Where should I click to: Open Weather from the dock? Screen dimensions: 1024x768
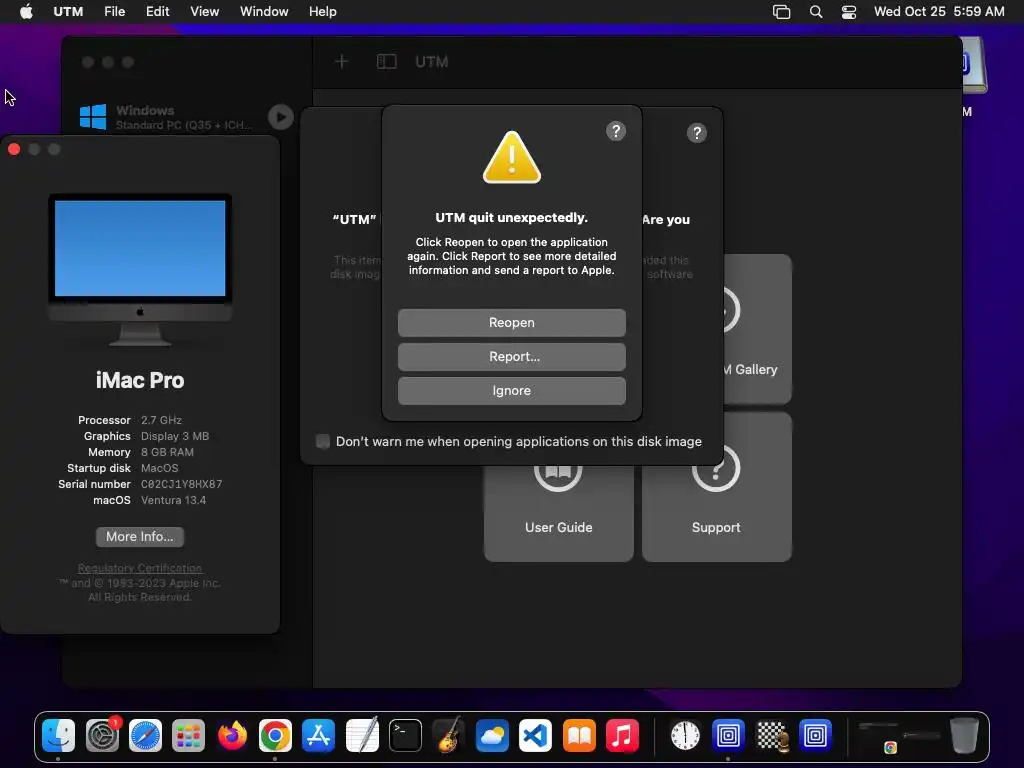tap(492, 736)
